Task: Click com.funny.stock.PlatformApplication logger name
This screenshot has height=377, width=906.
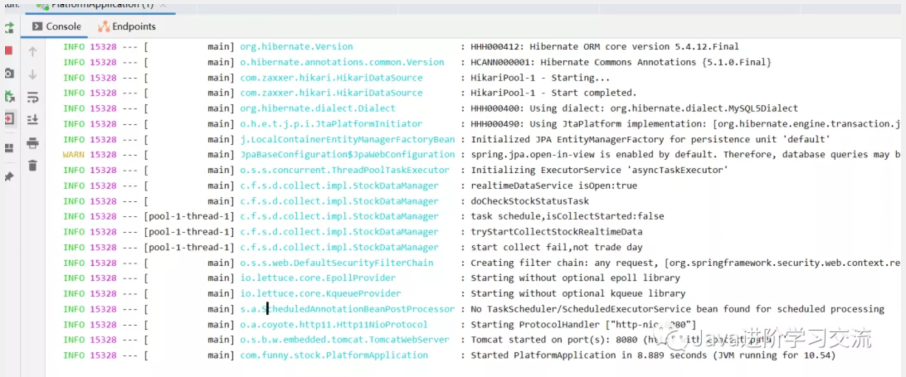Action: click(x=334, y=355)
